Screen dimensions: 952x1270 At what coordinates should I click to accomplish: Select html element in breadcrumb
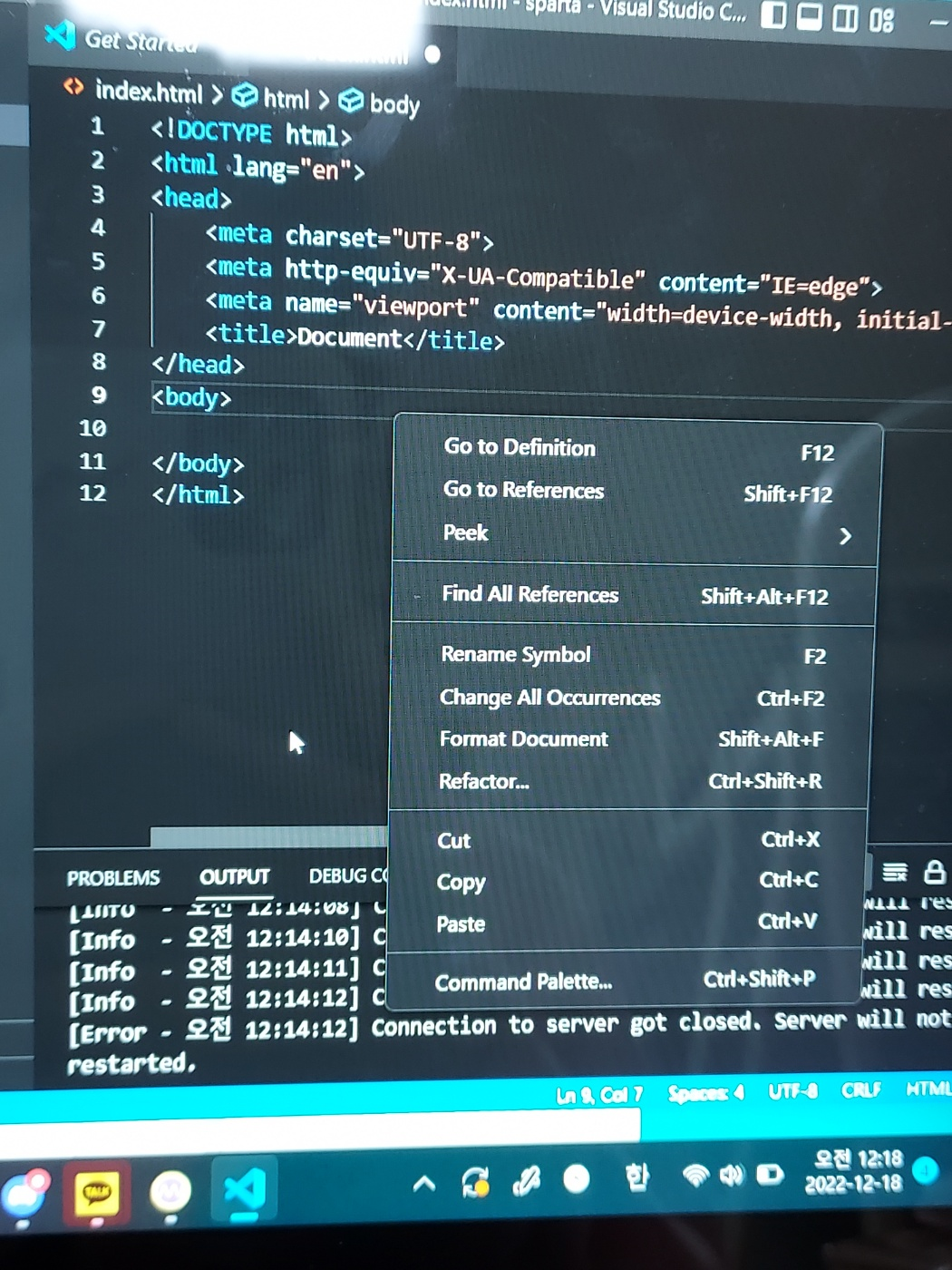tap(287, 98)
